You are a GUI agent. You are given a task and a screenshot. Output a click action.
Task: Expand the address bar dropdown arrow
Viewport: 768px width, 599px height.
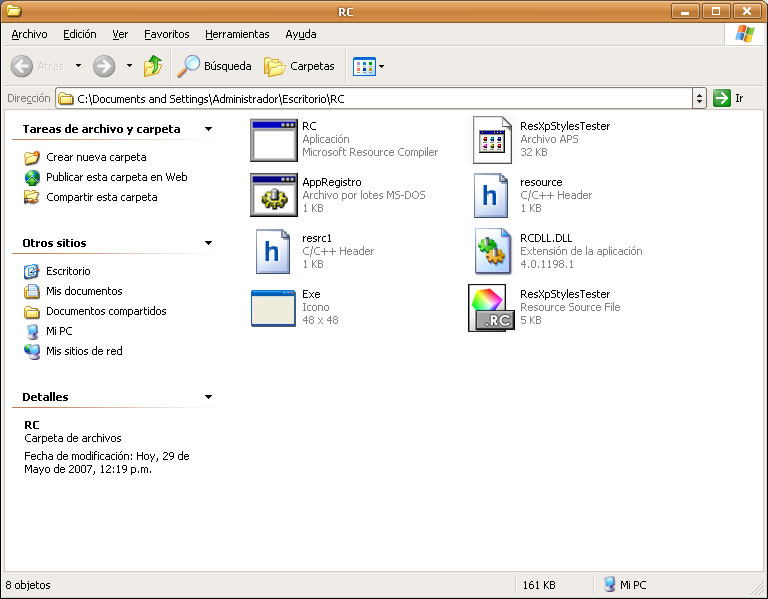click(x=699, y=98)
